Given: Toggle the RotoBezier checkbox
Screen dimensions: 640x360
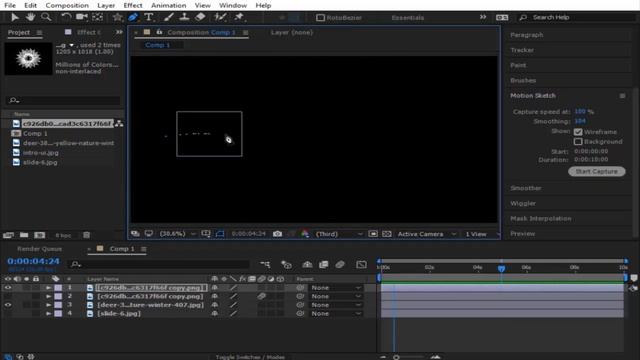Looking at the screenshot, I should click(320, 18).
